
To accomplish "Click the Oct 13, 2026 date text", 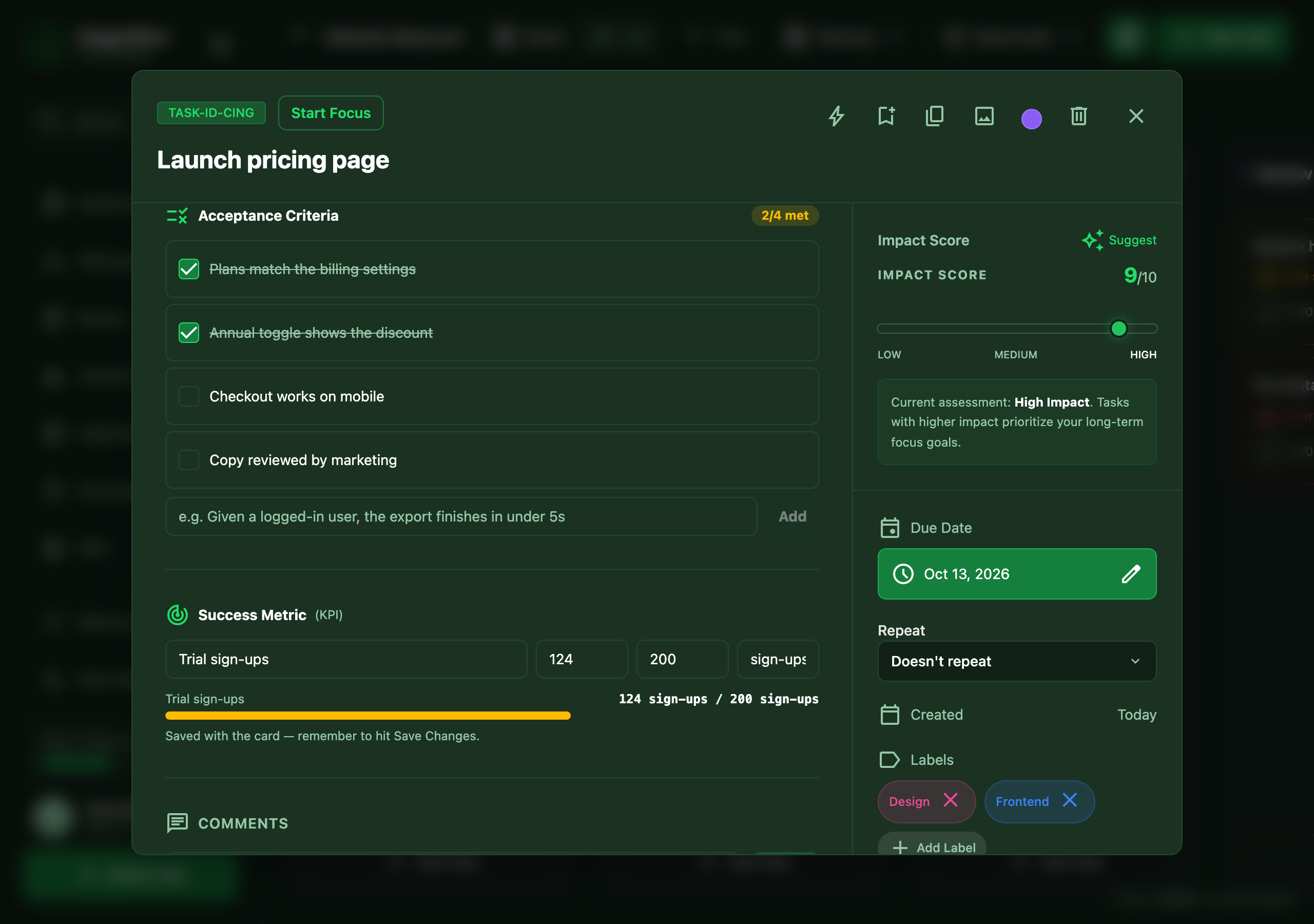I will pos(966,573).
